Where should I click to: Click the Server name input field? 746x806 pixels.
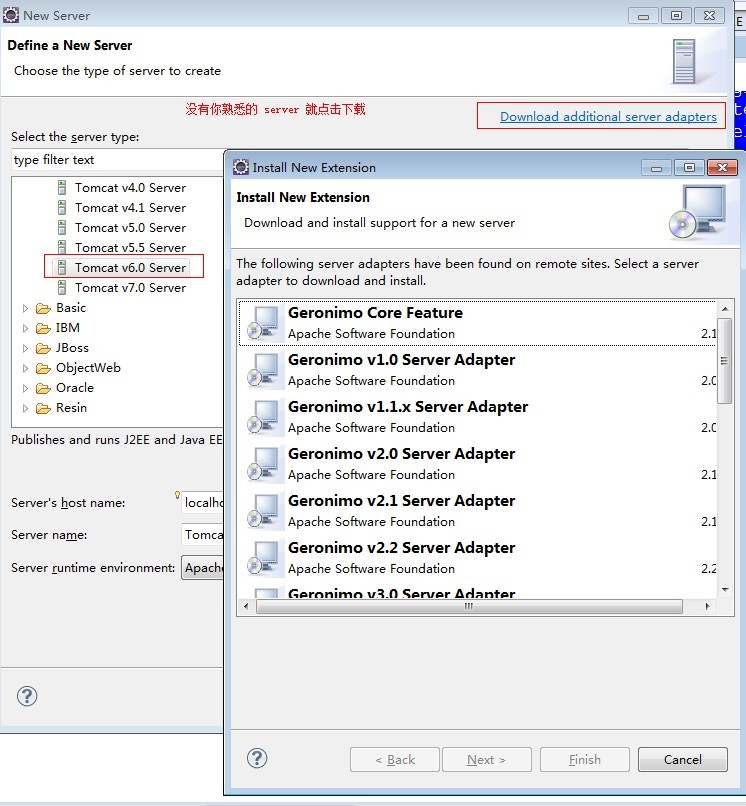[x=203, y=535]
